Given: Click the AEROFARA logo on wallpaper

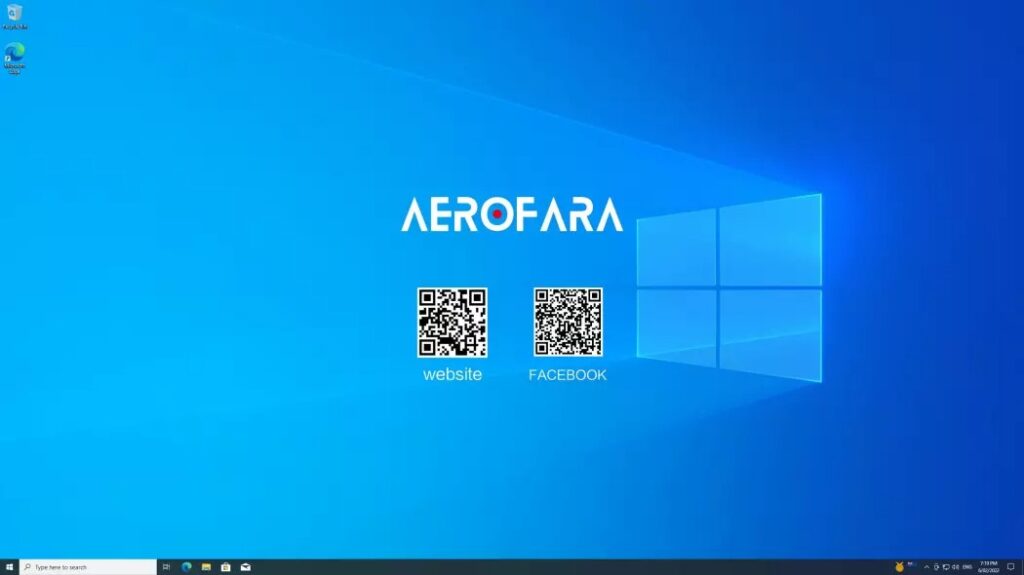Looking at the screenshot, I should pyautogui.click(x=512, y=214).
